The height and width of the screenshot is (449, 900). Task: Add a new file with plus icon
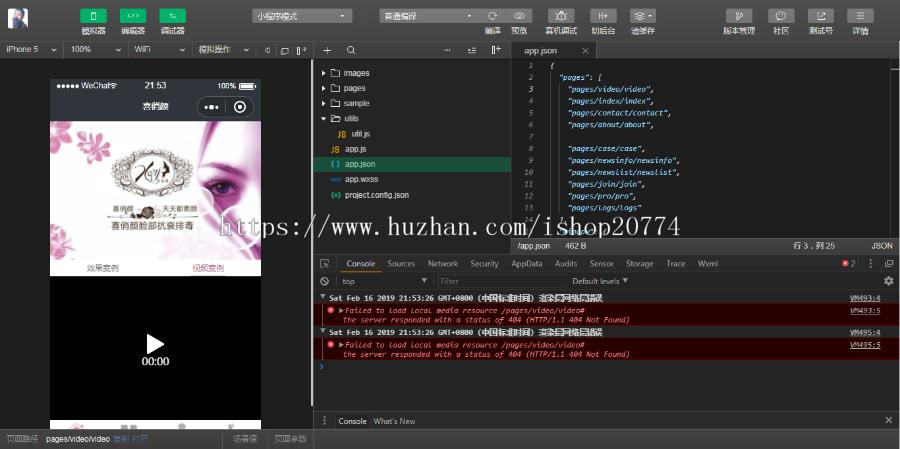[x=327, y=51]
